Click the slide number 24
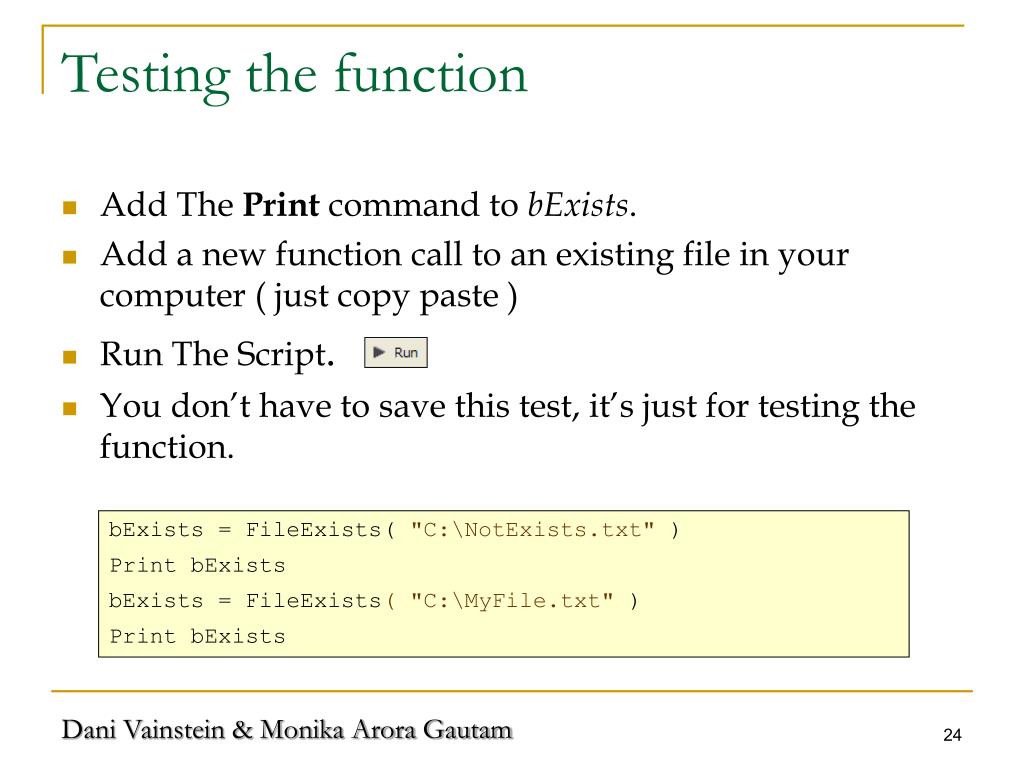This screenshot has height=768, width=1024. [951, 737]
